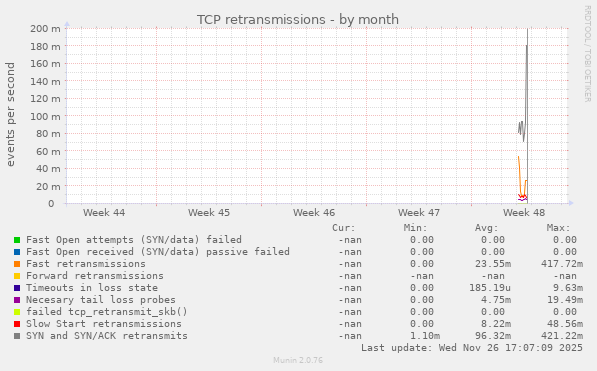597x371 pixels.
Task: Click the 'Week 48' axis label
Action: point(524,213)
